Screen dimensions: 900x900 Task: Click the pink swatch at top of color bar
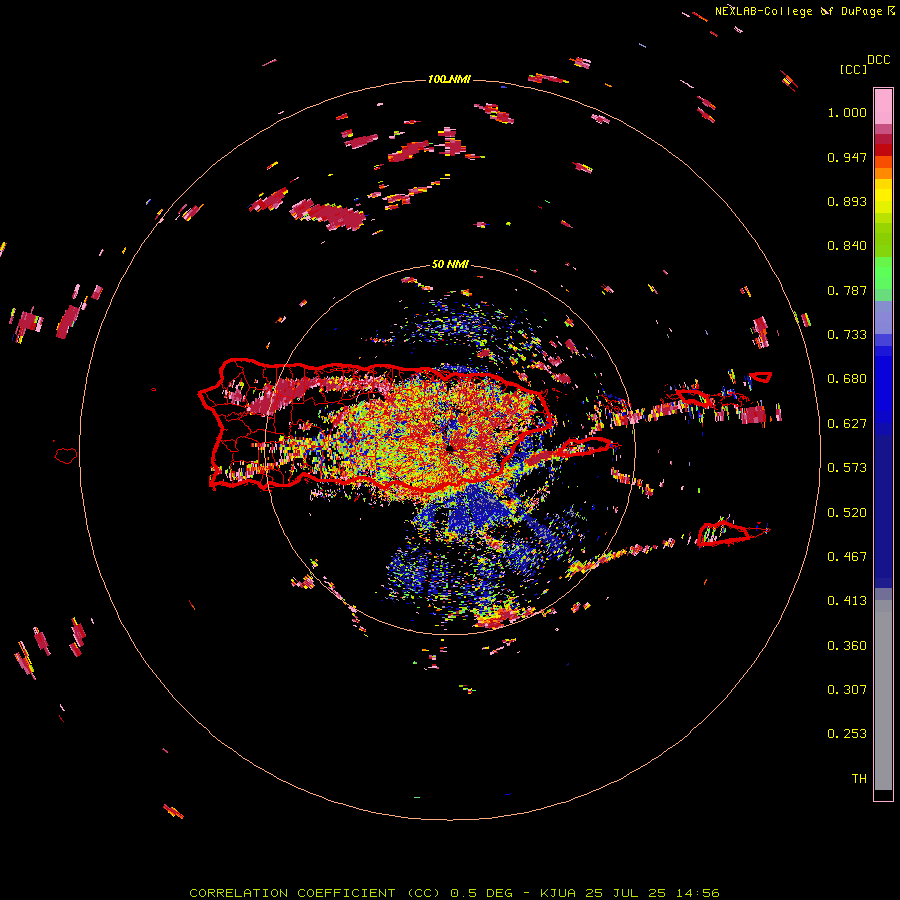883,106
